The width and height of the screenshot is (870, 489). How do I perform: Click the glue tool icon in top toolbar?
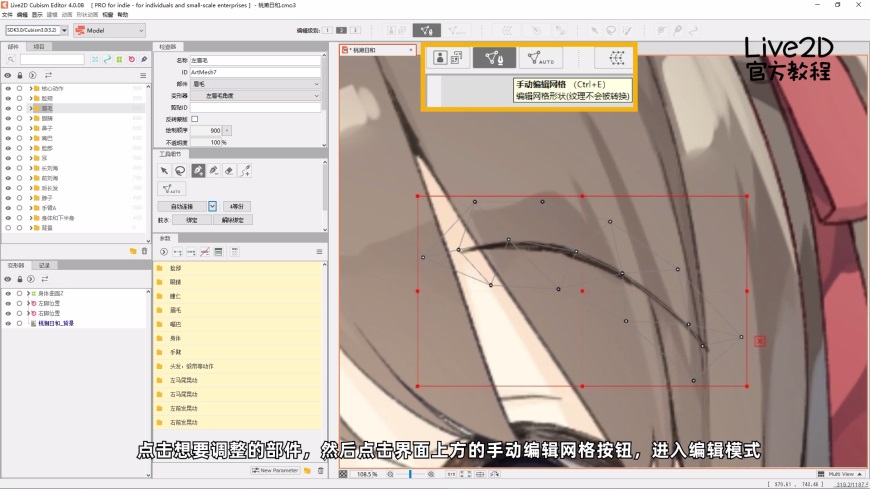pos(677,31)
